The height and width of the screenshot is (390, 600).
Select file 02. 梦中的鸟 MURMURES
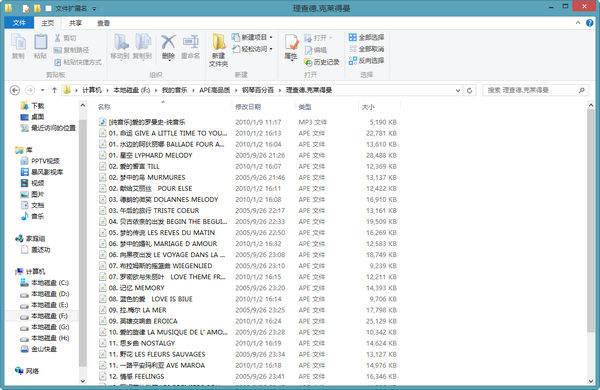pos(142,178)
